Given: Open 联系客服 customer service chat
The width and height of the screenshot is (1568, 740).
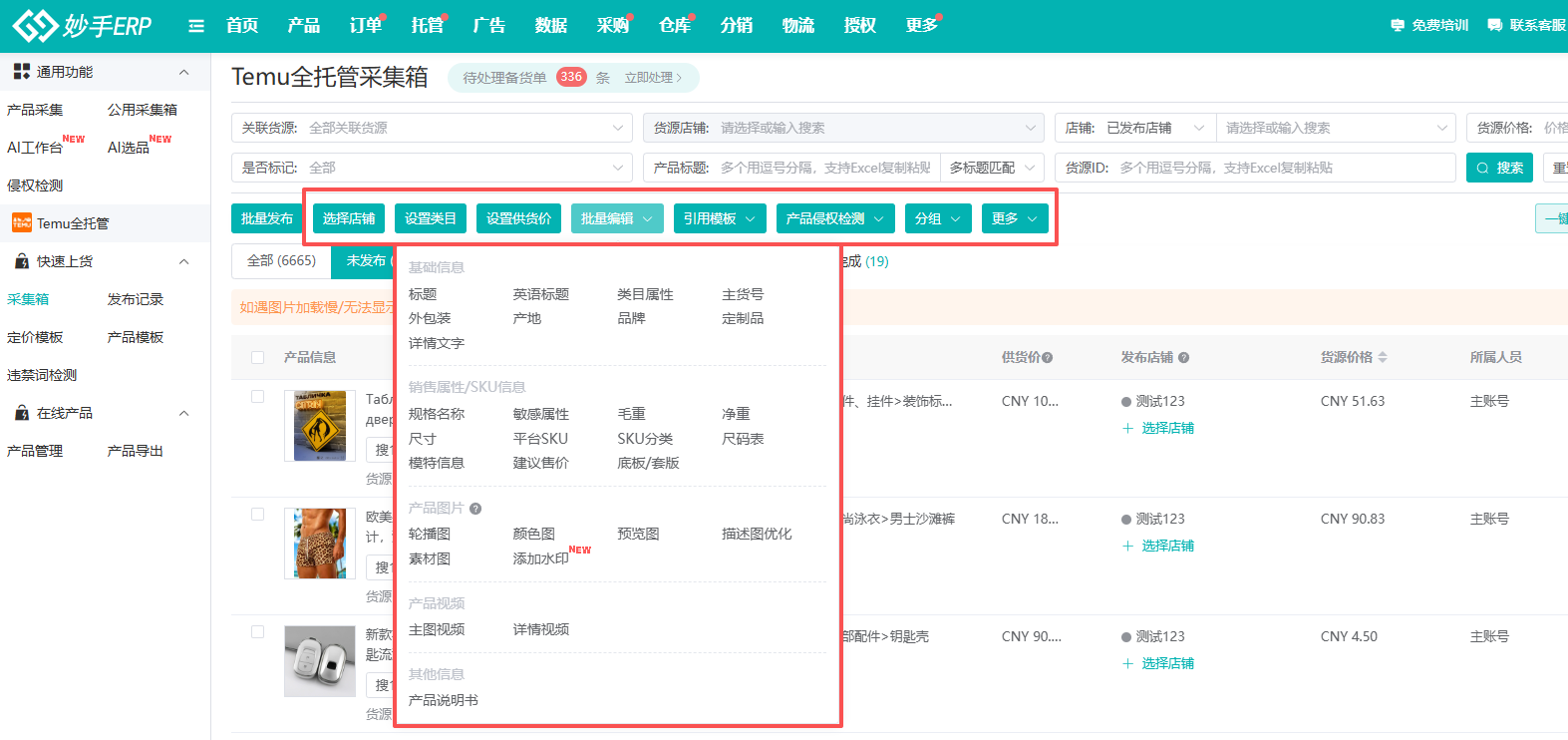Looking at the screenshot, I should [1527, 25].
